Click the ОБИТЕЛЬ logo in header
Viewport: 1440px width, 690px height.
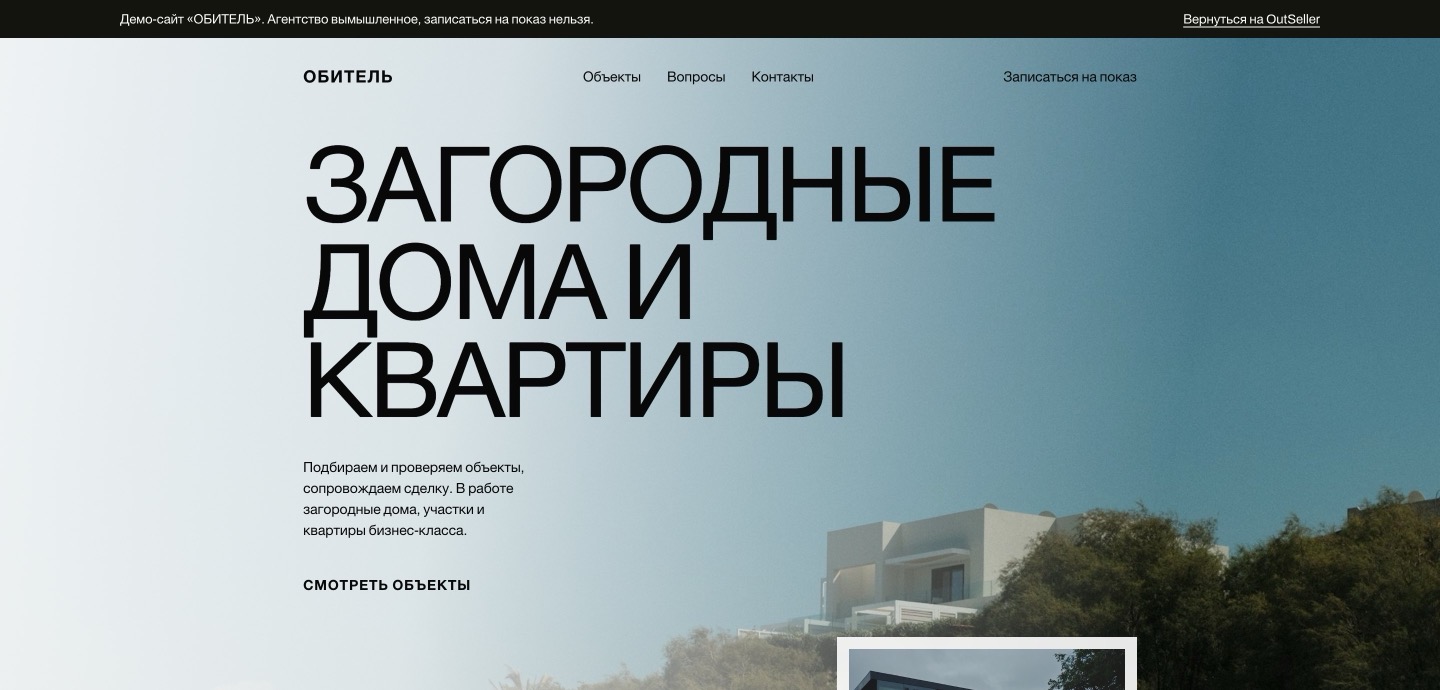[348, 77]
